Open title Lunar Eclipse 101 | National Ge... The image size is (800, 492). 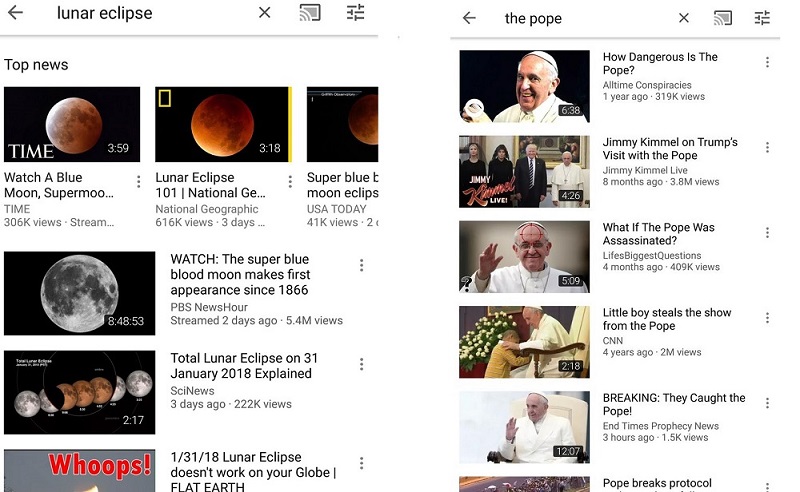tap(210, 185)
